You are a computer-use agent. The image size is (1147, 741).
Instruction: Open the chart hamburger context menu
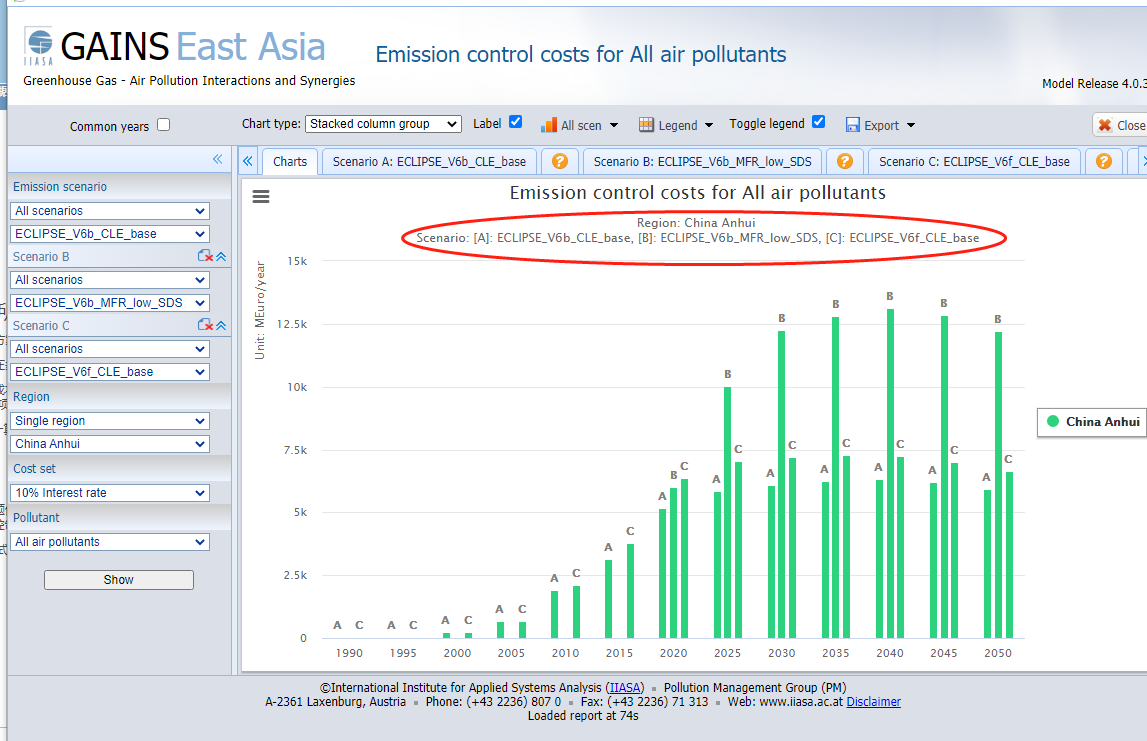pyautogui.click(x=261, y=196)
